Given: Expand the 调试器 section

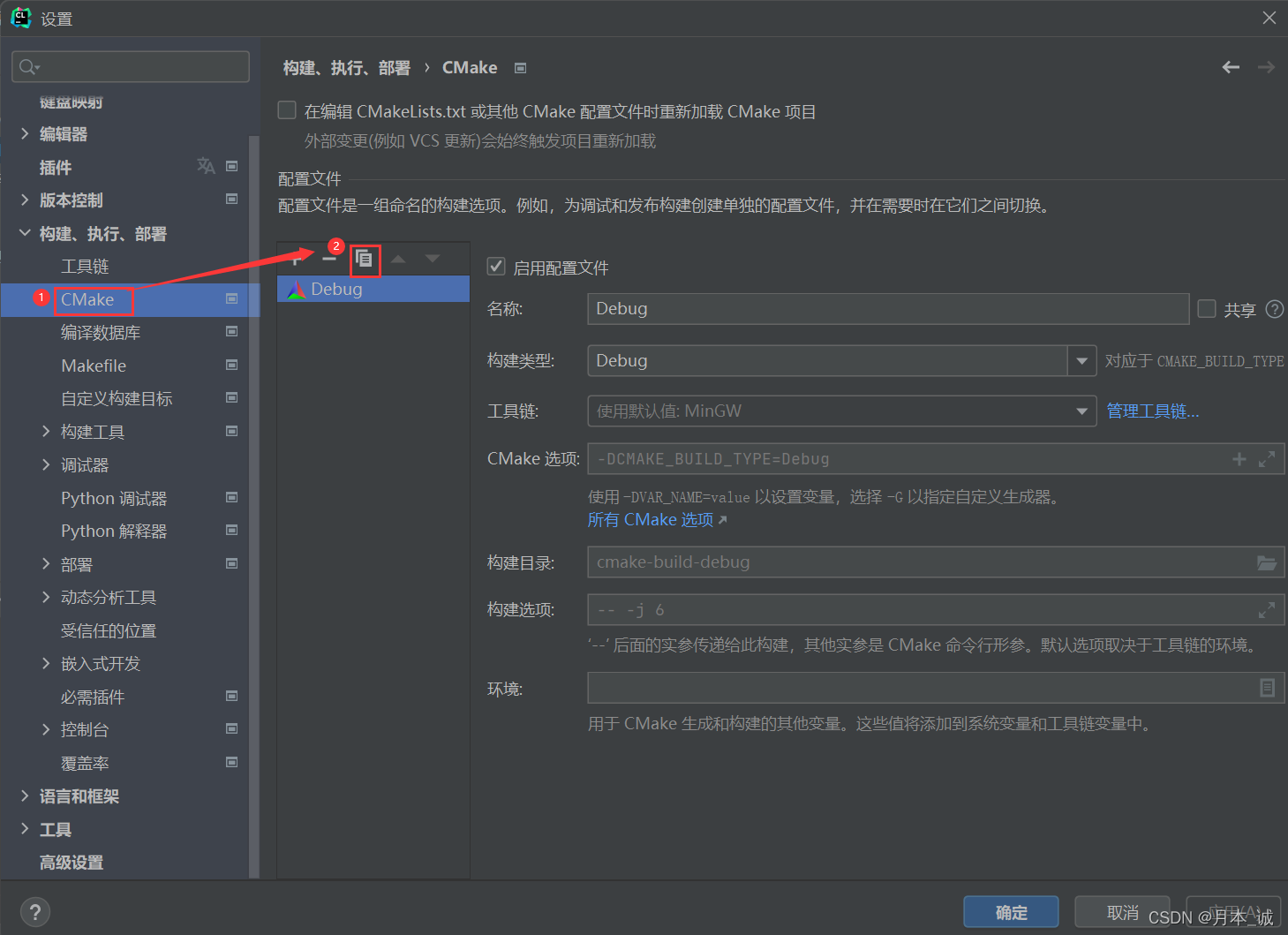Looking at the screenshot, I should 46,464.
